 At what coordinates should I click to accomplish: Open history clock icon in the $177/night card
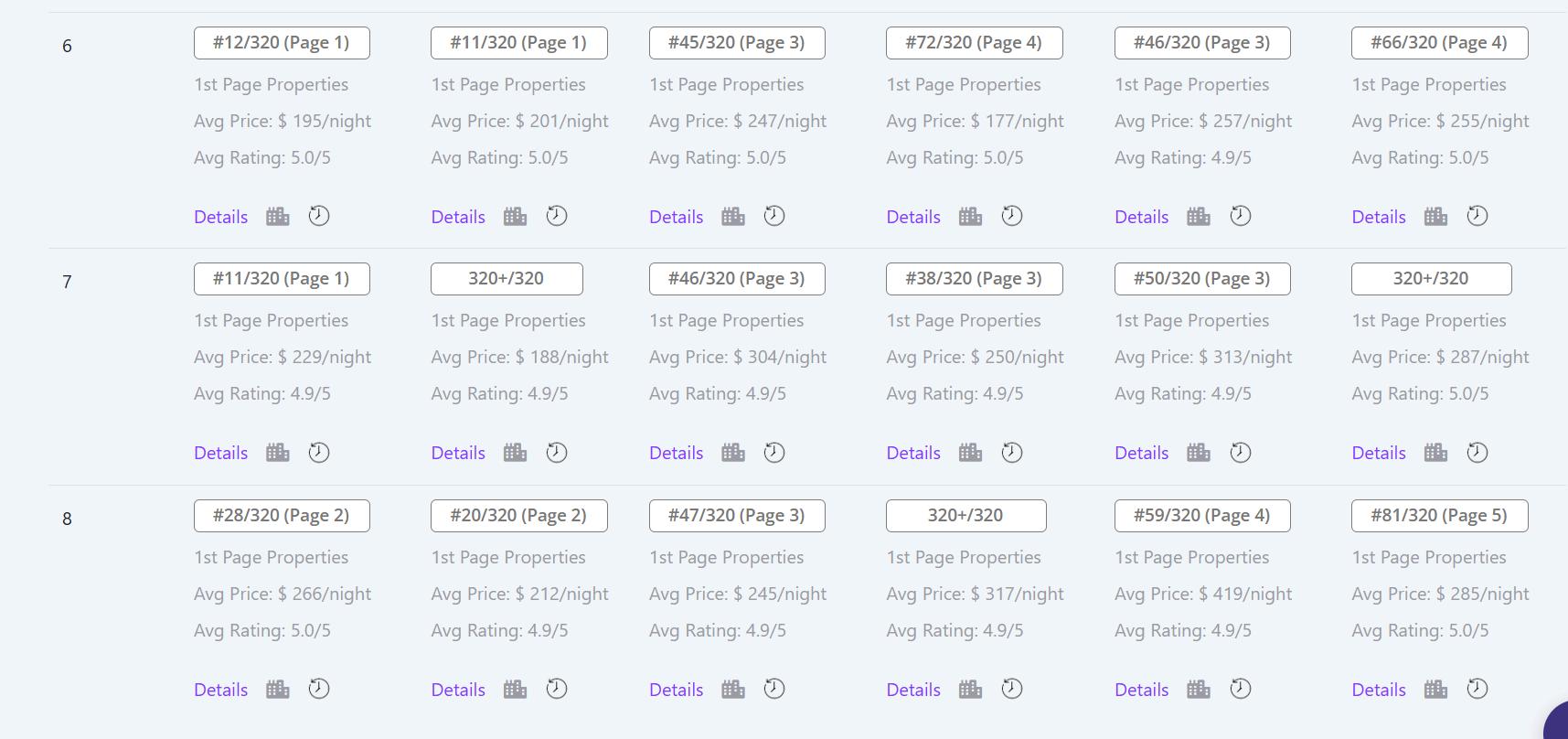coord(1012,216)
